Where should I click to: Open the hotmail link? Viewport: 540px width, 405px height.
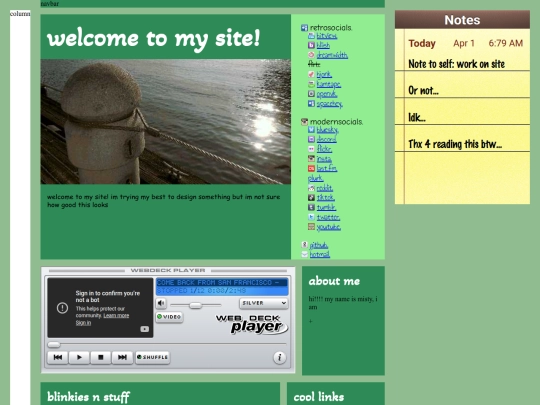(320, 254)
